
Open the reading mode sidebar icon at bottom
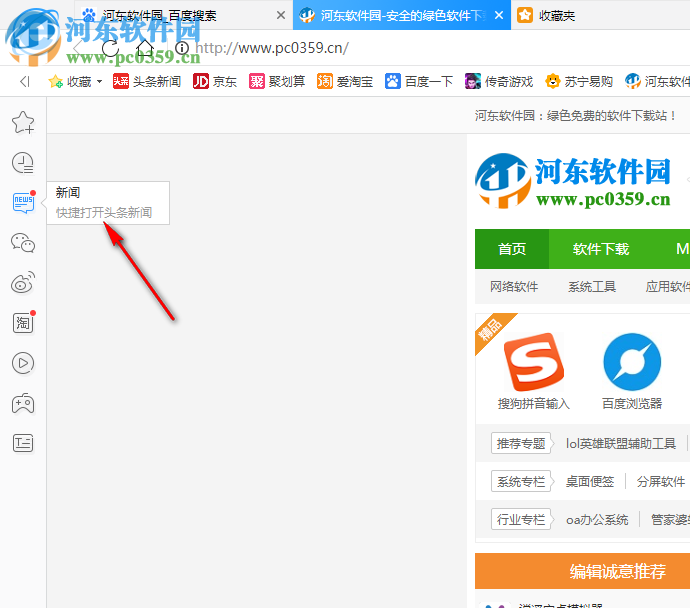pyautogui.click(x=23, y=443)
